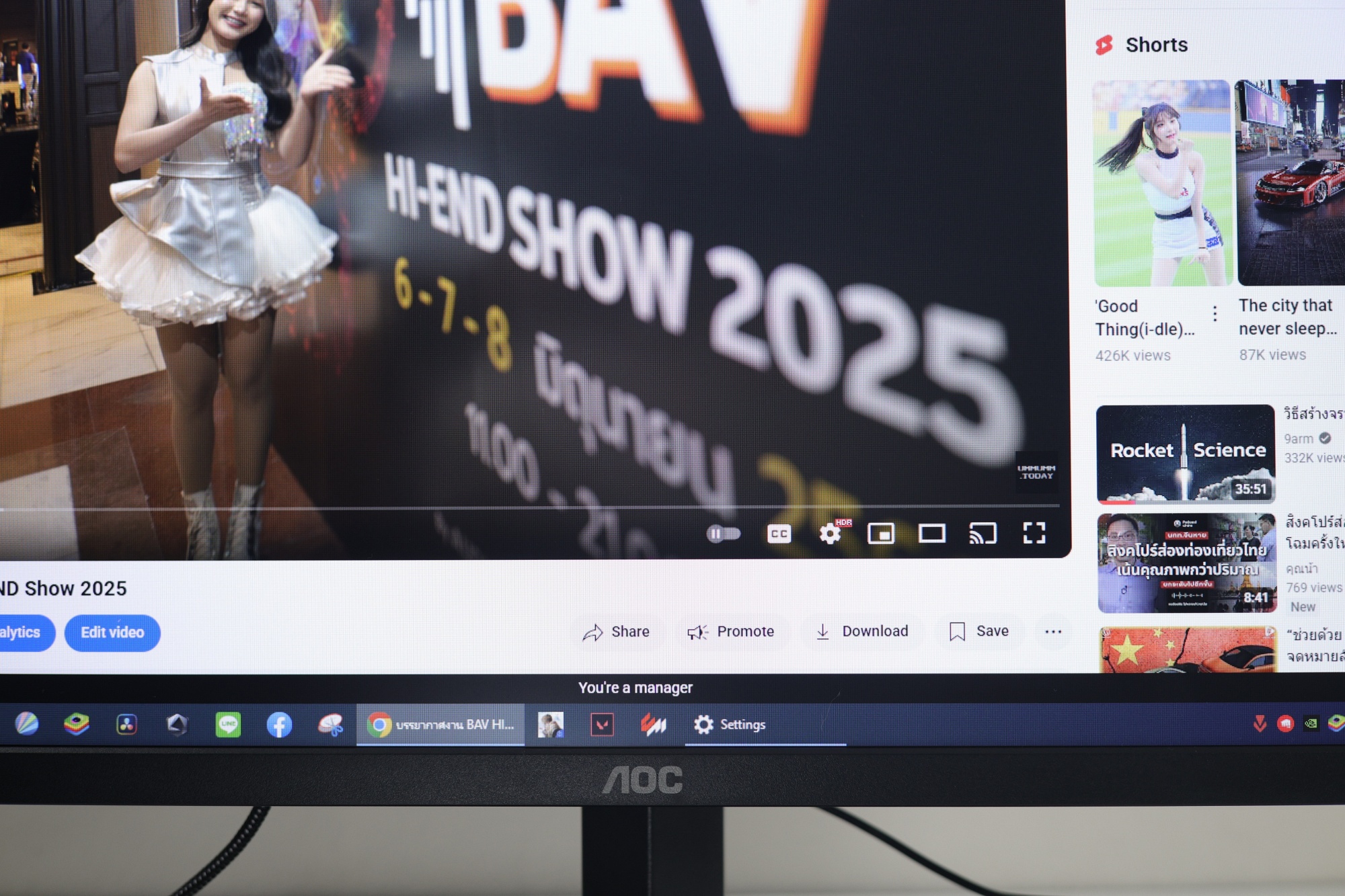Open the photo thumbnail app in taskbar

point(550,725)
